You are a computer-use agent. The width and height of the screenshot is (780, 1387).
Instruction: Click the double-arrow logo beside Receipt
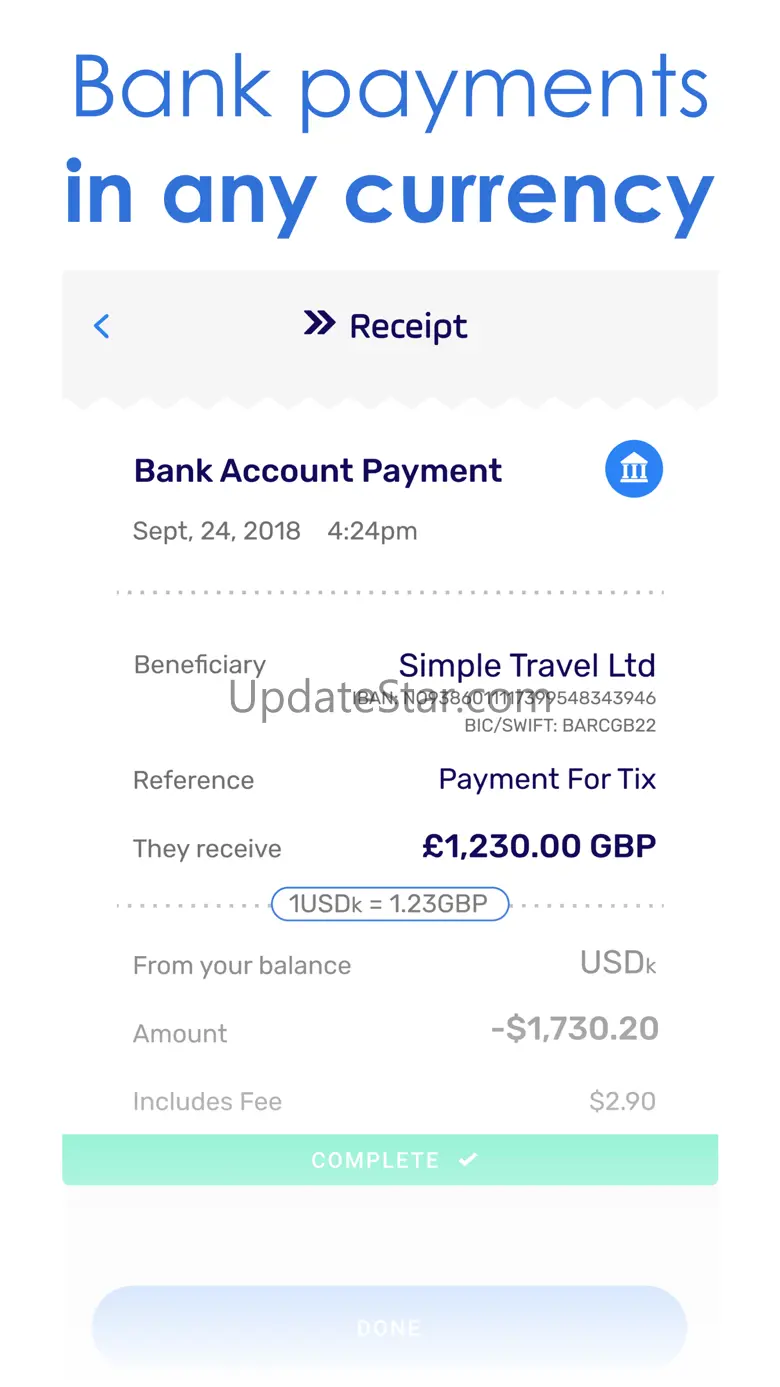[319, 323]
